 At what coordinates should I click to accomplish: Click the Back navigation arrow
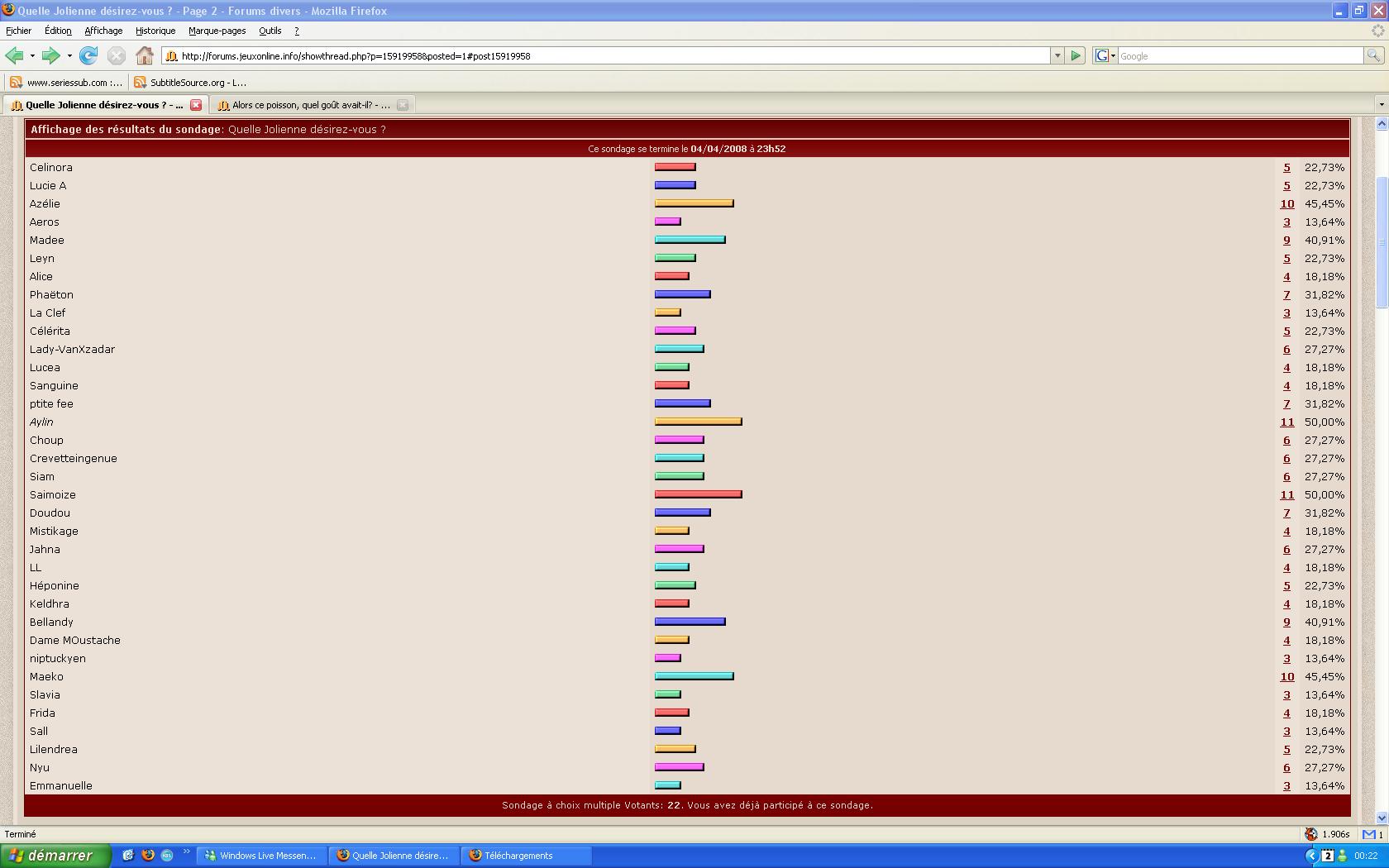pyautogui.click(x=14, y=55)
